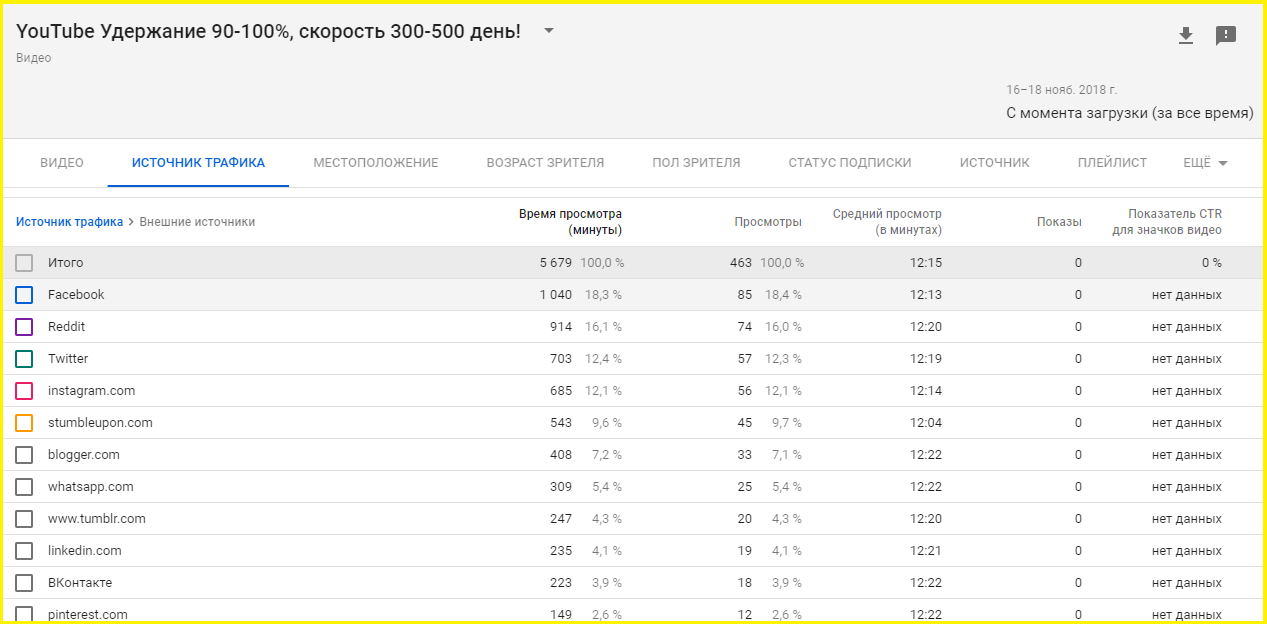Click the video title 'YouTube Удержание 90-100%'
The height and width of the screenshot is (624, 1267).
point(268,32)
